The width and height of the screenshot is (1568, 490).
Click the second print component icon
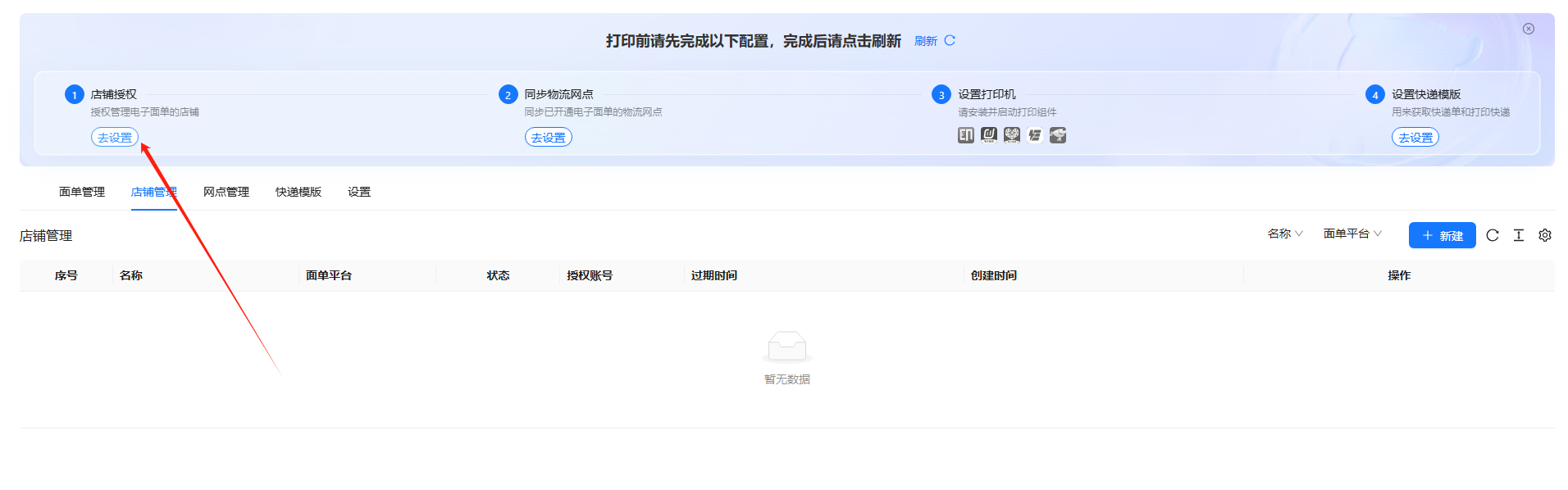click(989, 135)
